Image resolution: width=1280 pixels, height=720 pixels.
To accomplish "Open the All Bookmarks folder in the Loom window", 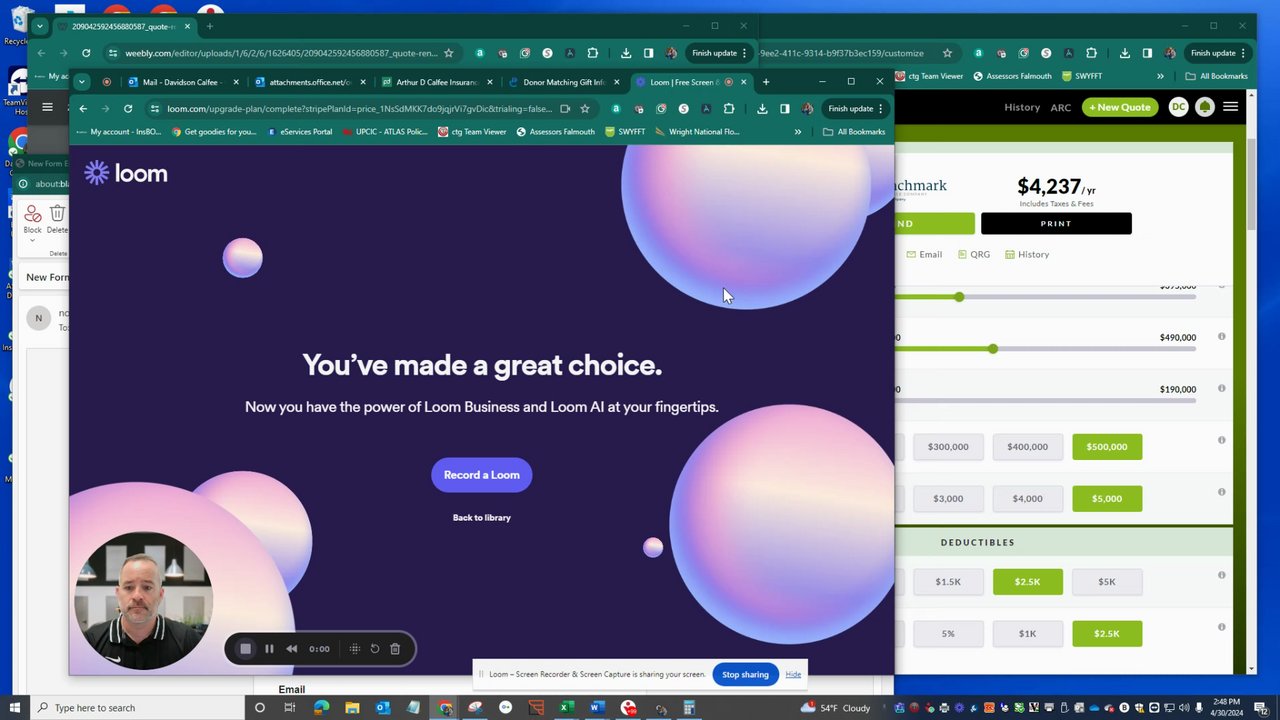I will point(854,131).
